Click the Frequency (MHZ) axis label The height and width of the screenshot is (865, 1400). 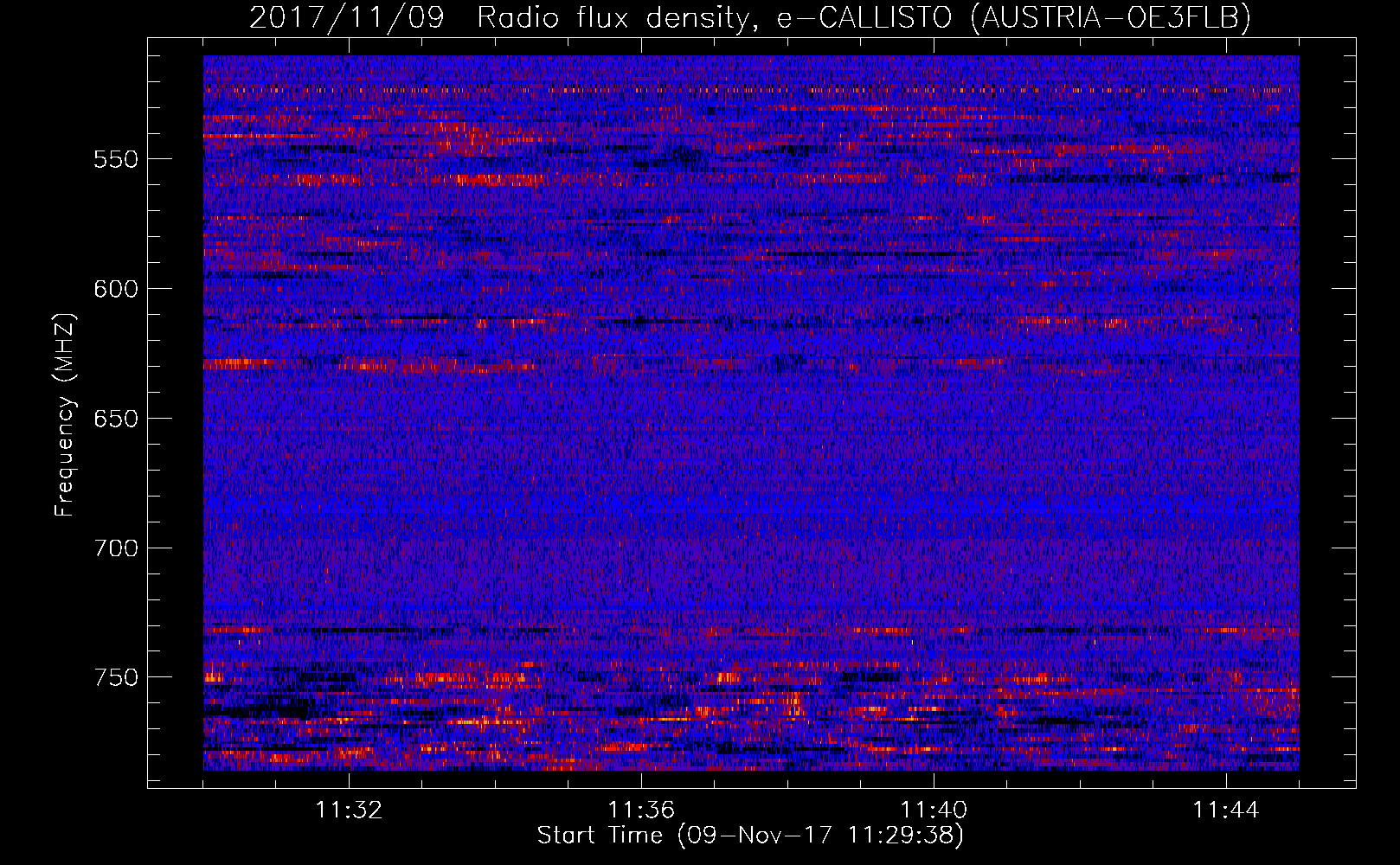65,414
